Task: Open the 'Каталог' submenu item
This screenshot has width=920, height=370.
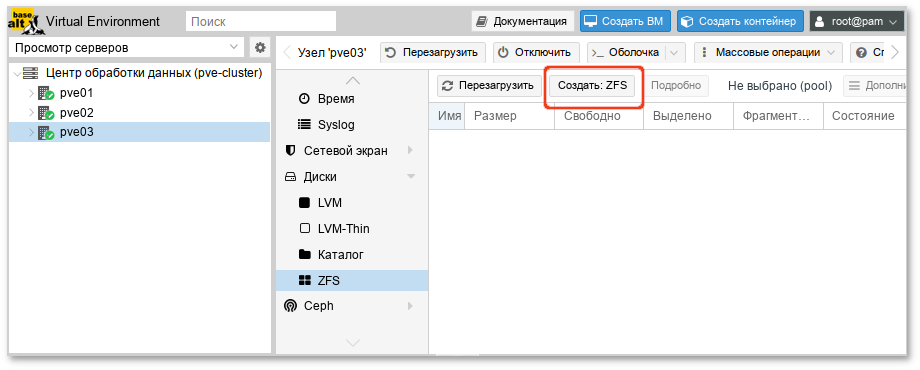Action: 352,254
